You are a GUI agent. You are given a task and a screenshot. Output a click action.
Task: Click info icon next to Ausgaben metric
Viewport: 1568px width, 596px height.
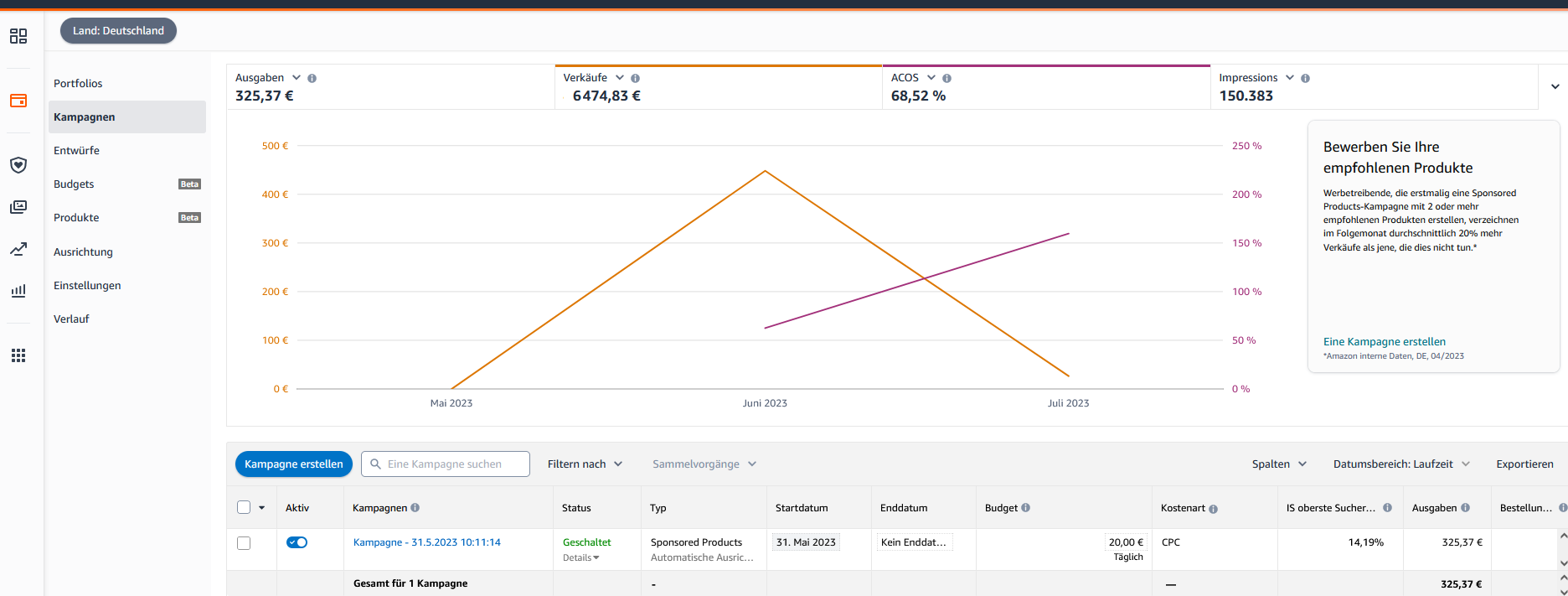click(x=312, y=78)
